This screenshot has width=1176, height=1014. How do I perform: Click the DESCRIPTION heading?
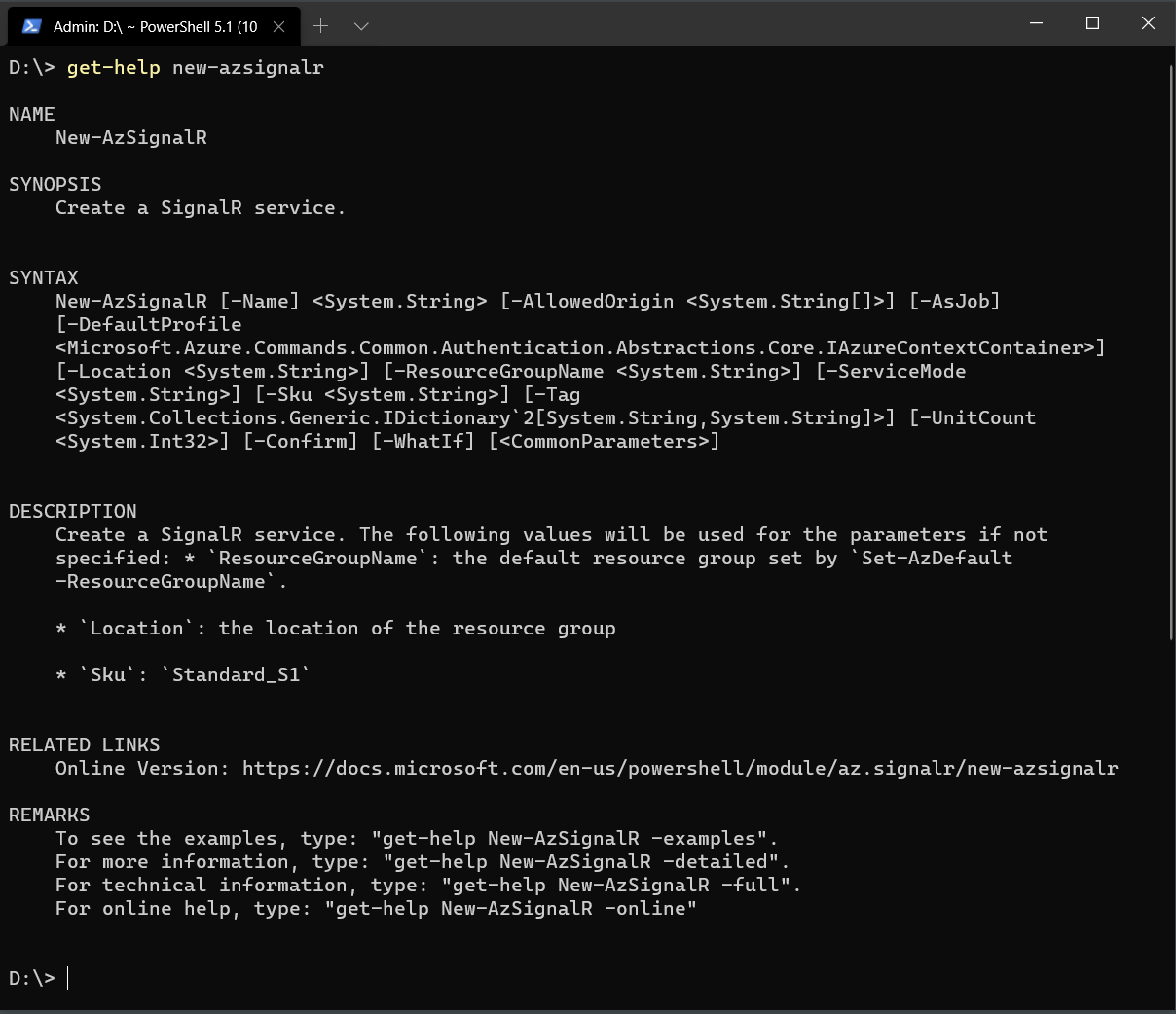pyautogui.click(x=73, y=511)
